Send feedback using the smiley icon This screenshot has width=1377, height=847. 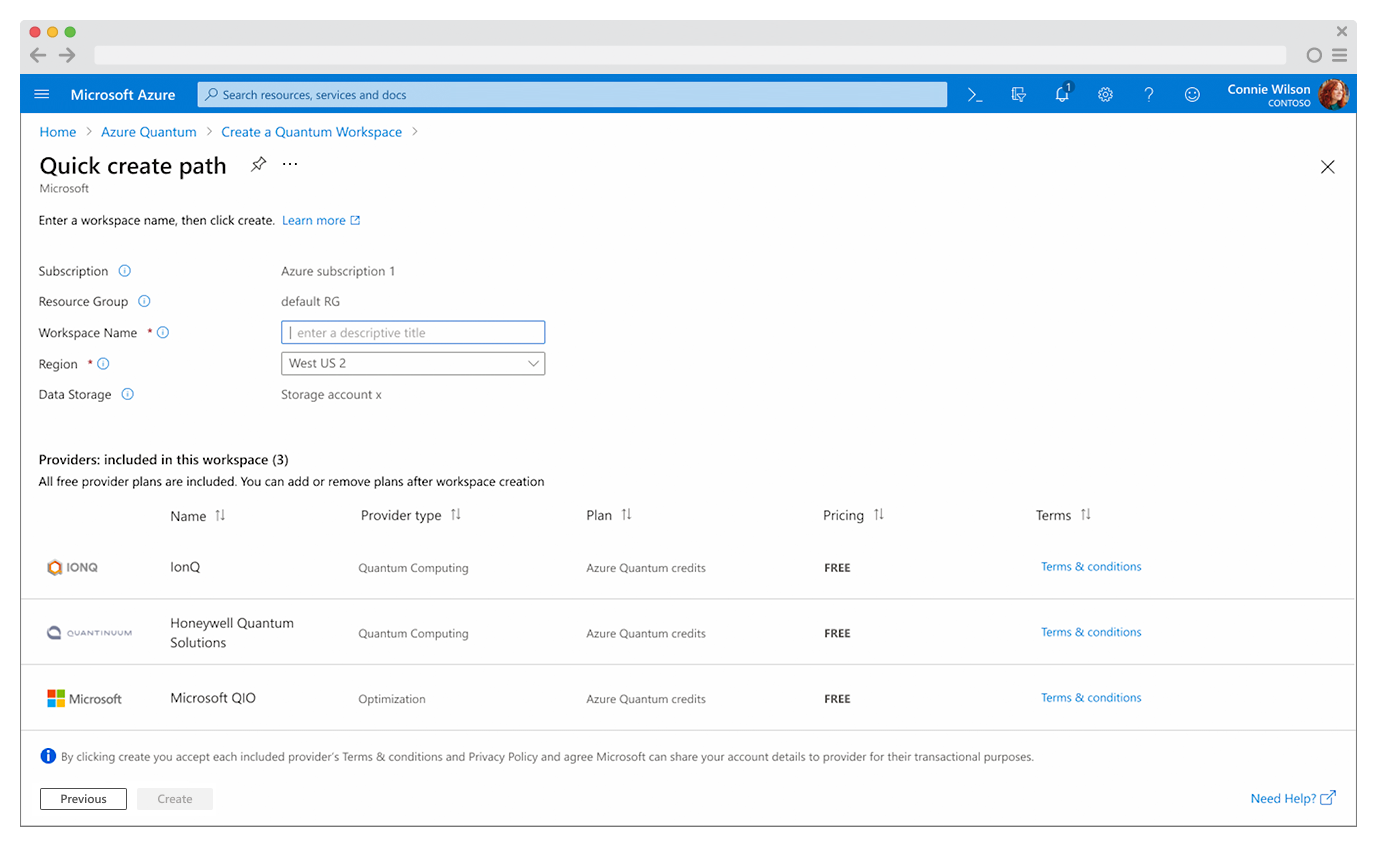(x=1192, y=94)
